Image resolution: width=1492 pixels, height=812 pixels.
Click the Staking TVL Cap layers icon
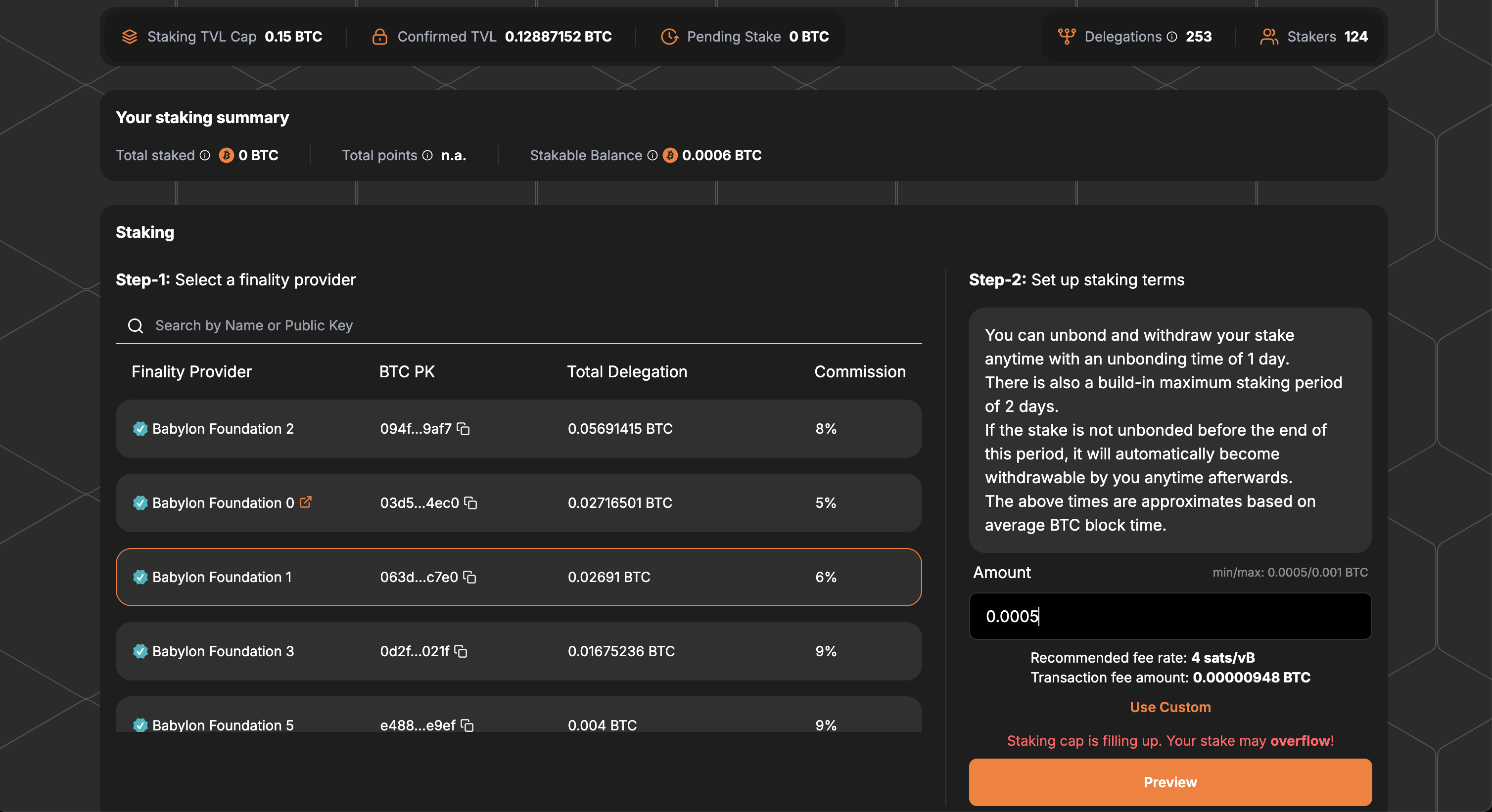pos(130,37)
